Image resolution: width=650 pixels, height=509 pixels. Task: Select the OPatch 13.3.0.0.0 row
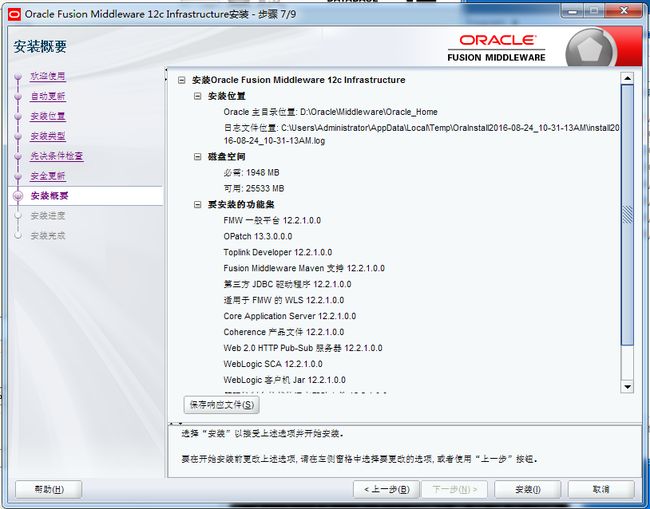tap(258, 236)
